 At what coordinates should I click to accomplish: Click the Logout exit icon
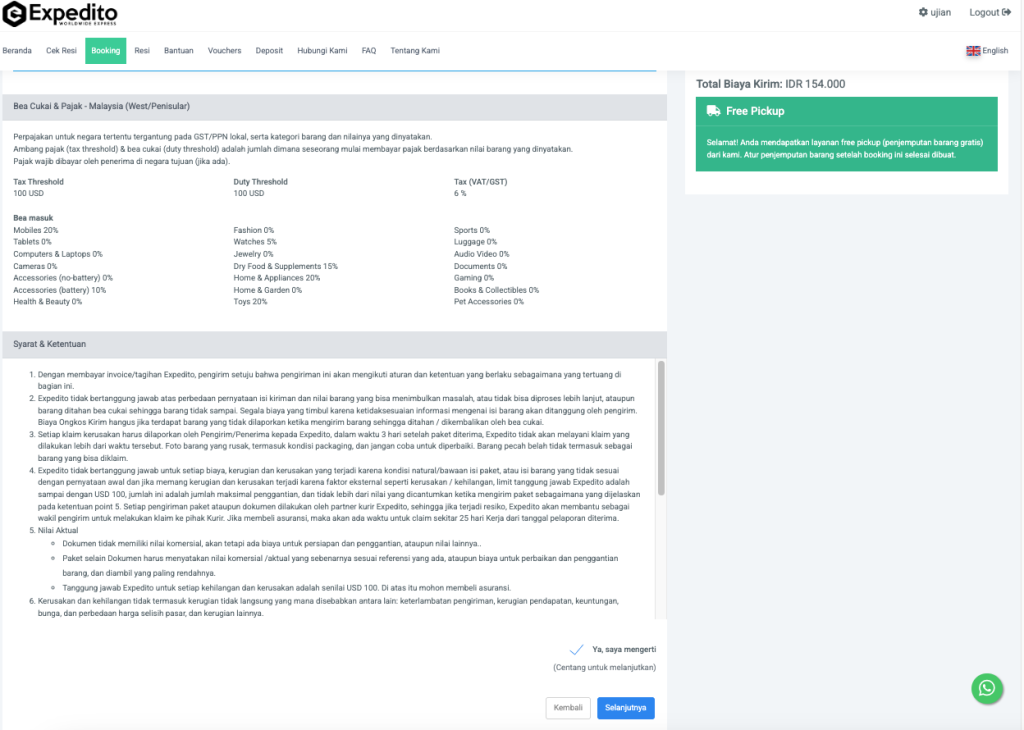click(x=1005, y=12)
